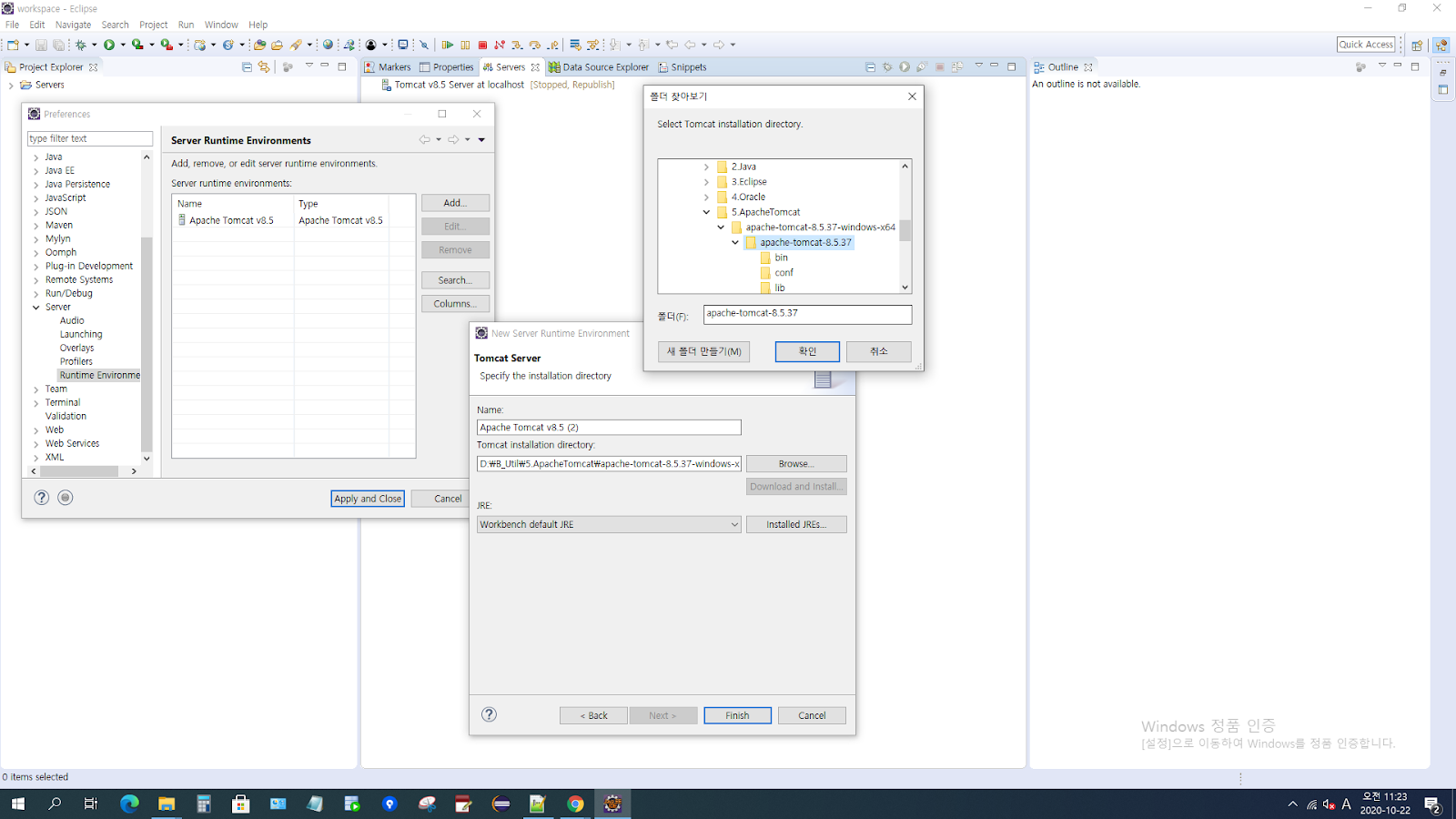Switch to the Data Source Explorer tab
This screenshot has height=819, width=1456.
(x=599, y=66)
